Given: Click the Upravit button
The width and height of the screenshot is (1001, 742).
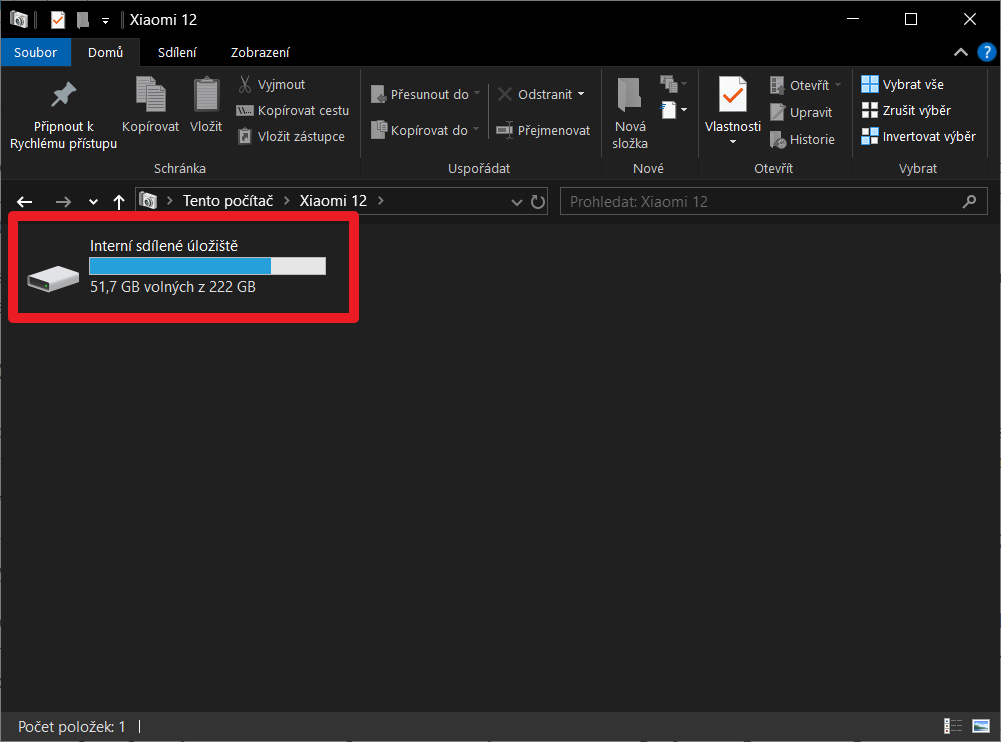Looking at the screenshot, I should pyautogui.click(x=801, y=112).
